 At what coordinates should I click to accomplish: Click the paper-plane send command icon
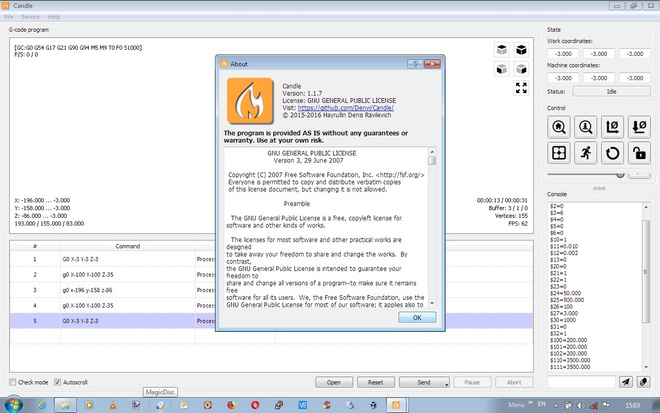point(626,381)
